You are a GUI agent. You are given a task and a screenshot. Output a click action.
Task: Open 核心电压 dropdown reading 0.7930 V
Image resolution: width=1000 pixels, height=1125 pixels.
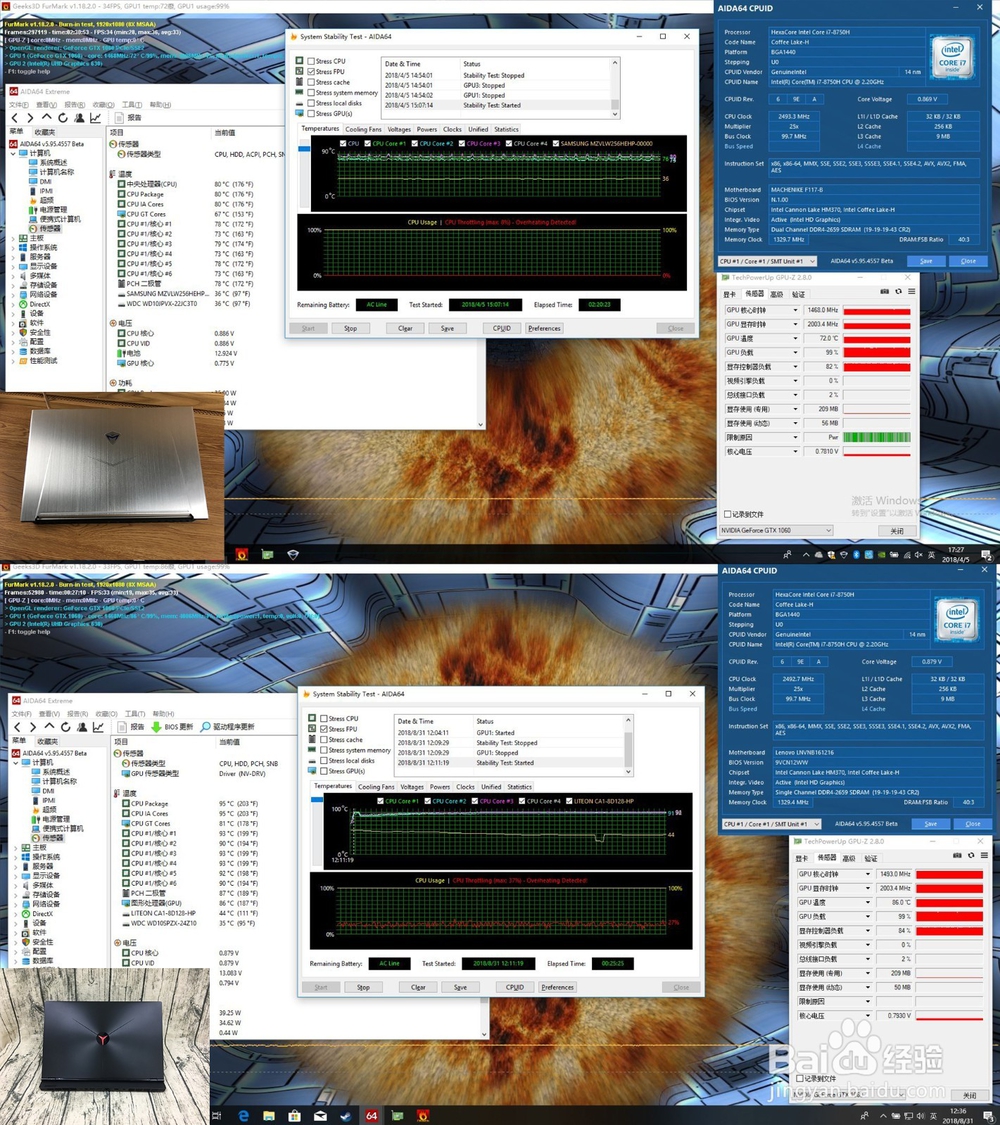[x=867, y=1015]
